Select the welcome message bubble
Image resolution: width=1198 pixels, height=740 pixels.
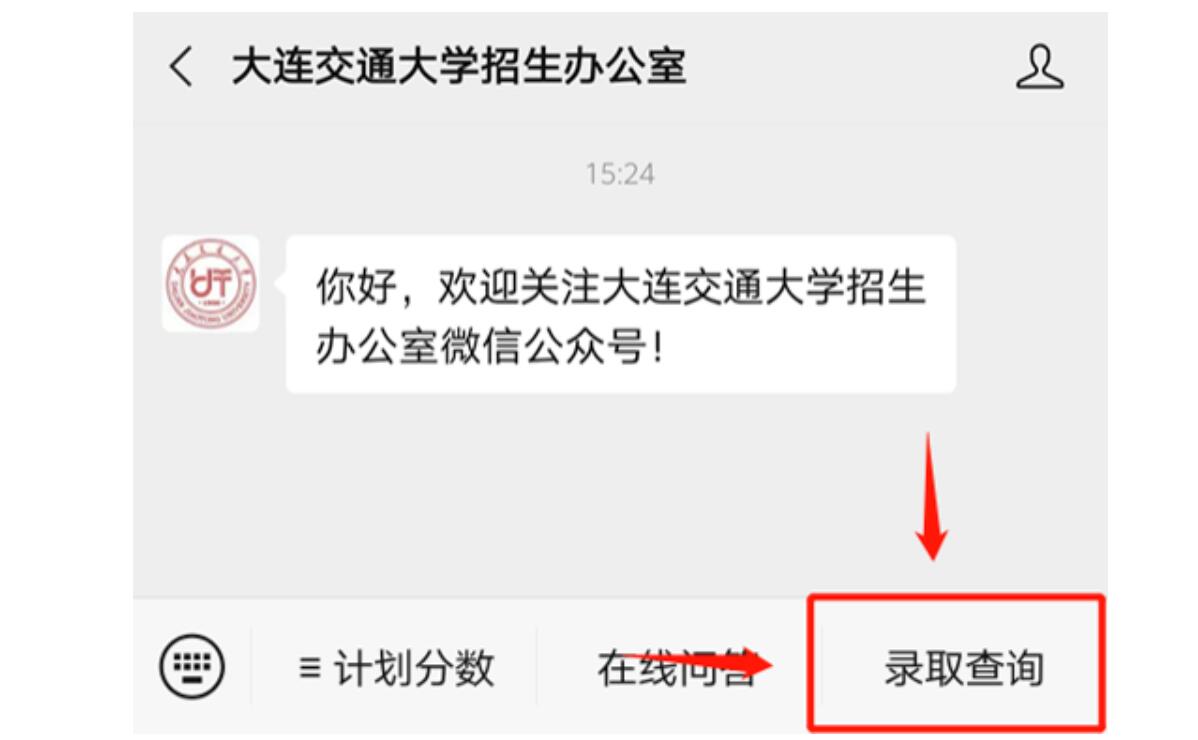pos(620,315)
